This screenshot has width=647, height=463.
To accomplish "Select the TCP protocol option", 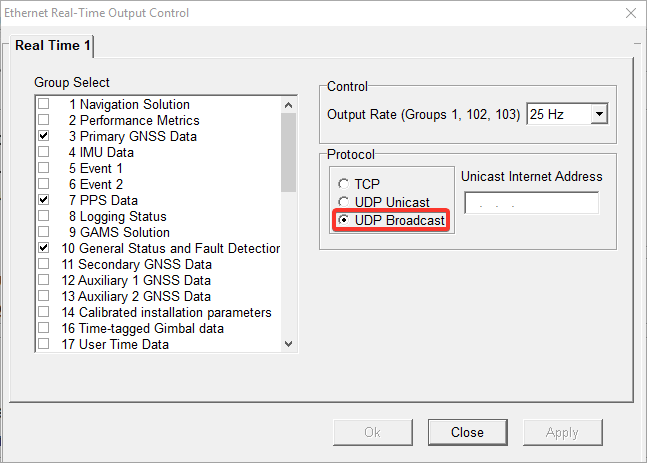I will tap(345, 184).
